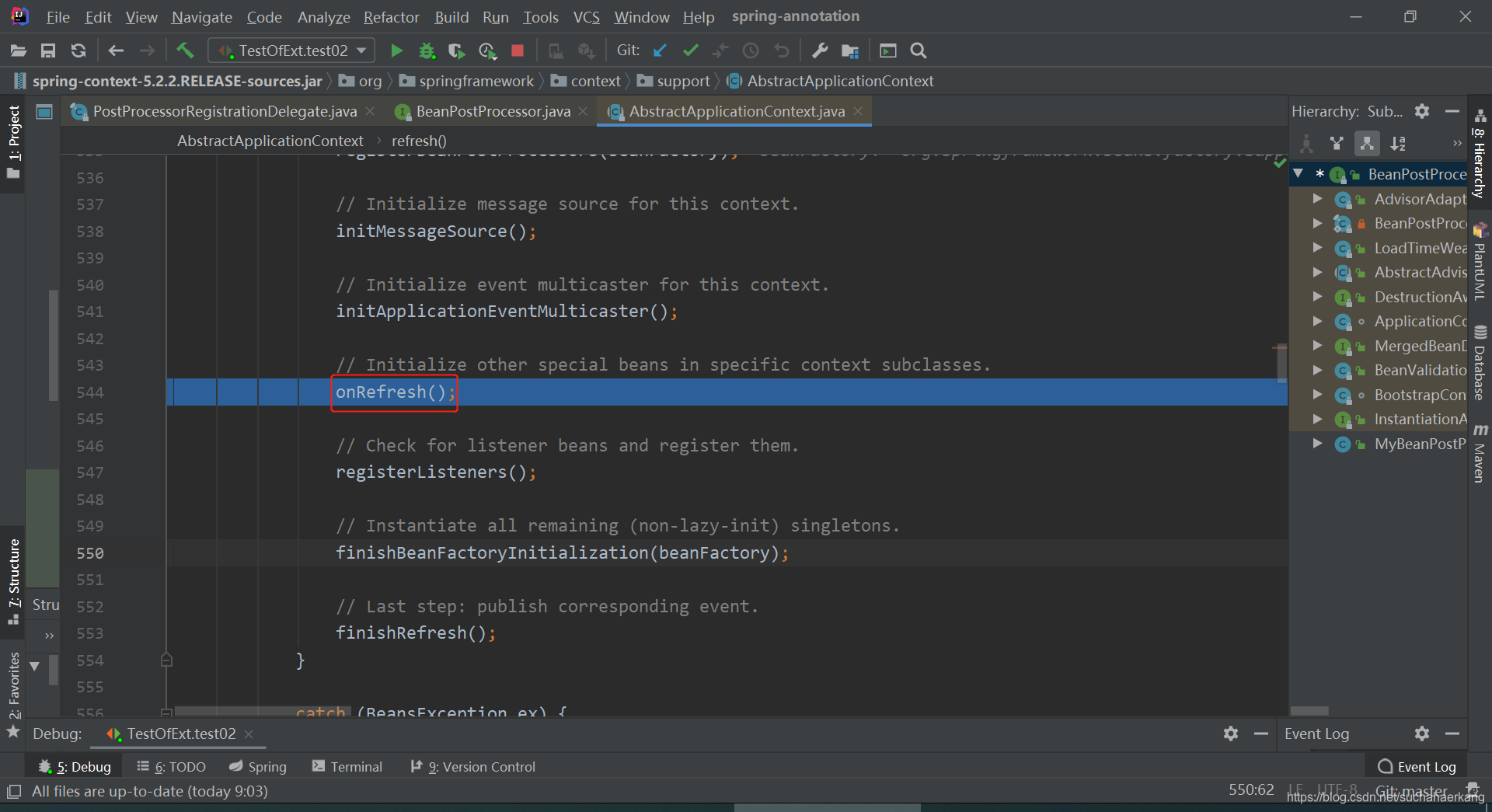The image size is (1492, 812).
Task: Click the Run Anything icon in toolbar
Action: click(888, 51)
